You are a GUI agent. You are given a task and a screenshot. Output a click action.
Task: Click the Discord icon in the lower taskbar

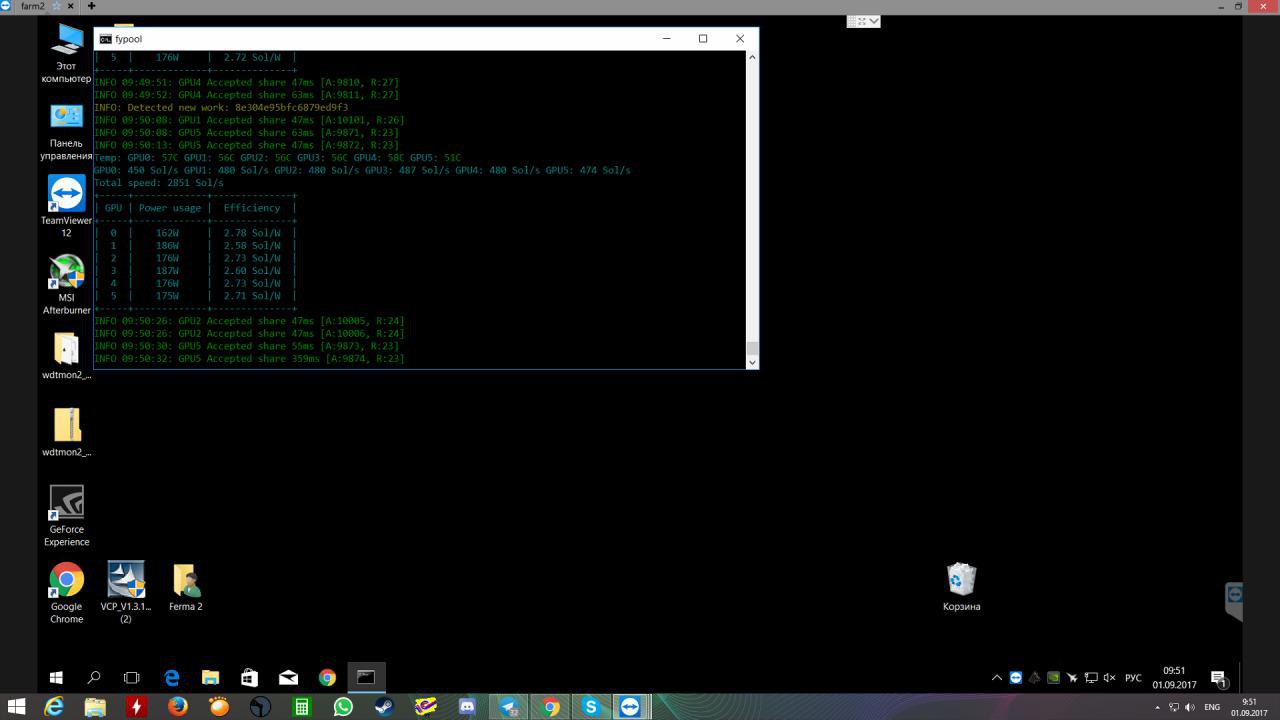coord(467,707)
